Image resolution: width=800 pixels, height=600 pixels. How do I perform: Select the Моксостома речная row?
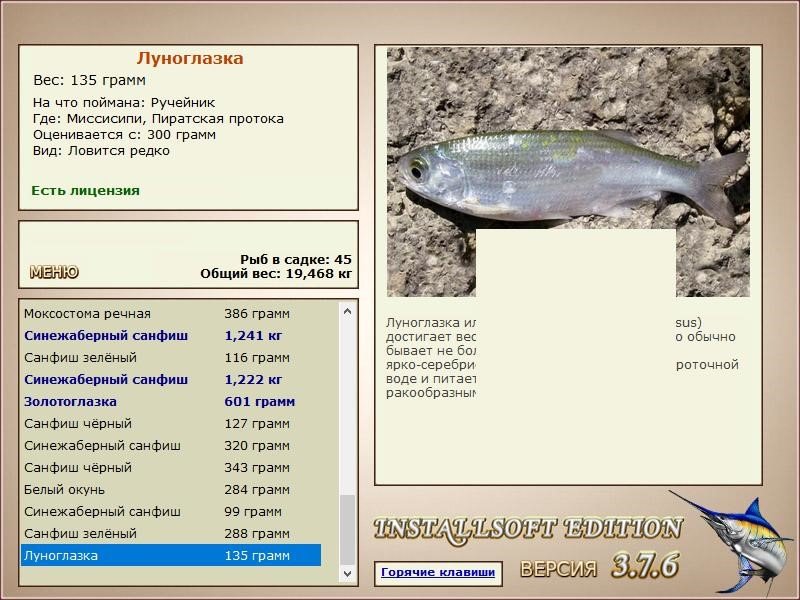coord(171,313)
